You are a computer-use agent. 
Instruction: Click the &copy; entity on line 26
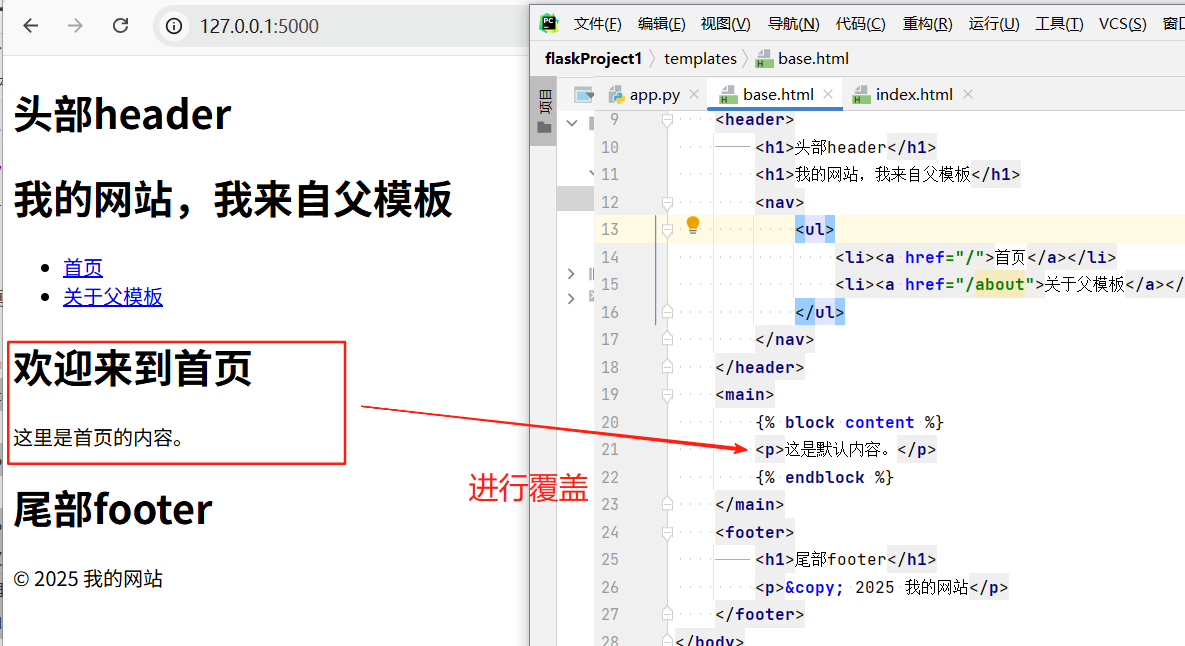[814, 587]
